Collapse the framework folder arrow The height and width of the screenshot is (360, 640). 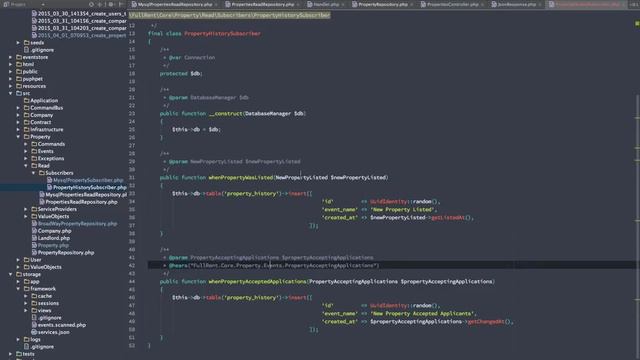(x=18, y=289)
